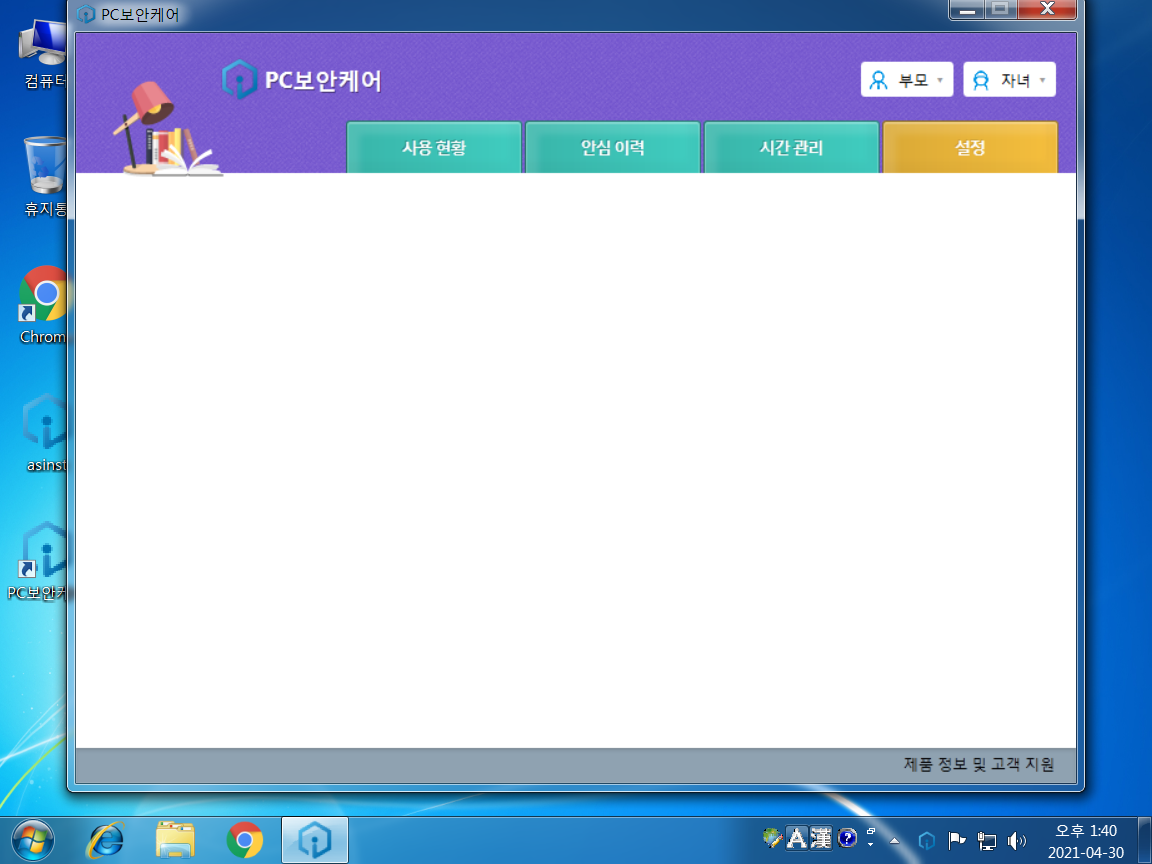Select the 시간 관리 tab
Screen dimensions: 1152x864
(x=791, y=148)
